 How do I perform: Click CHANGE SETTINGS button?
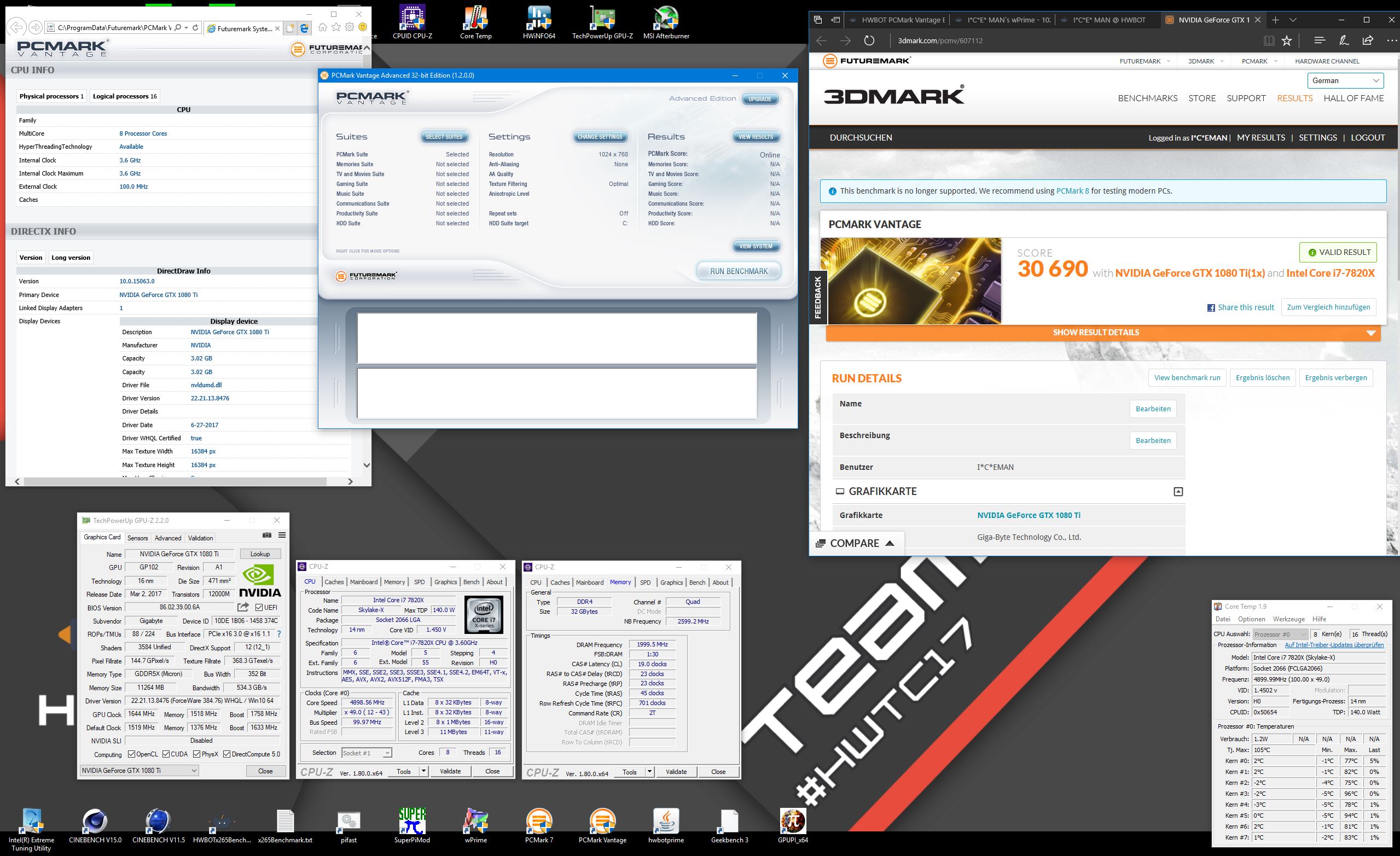[x=600, y=137]
